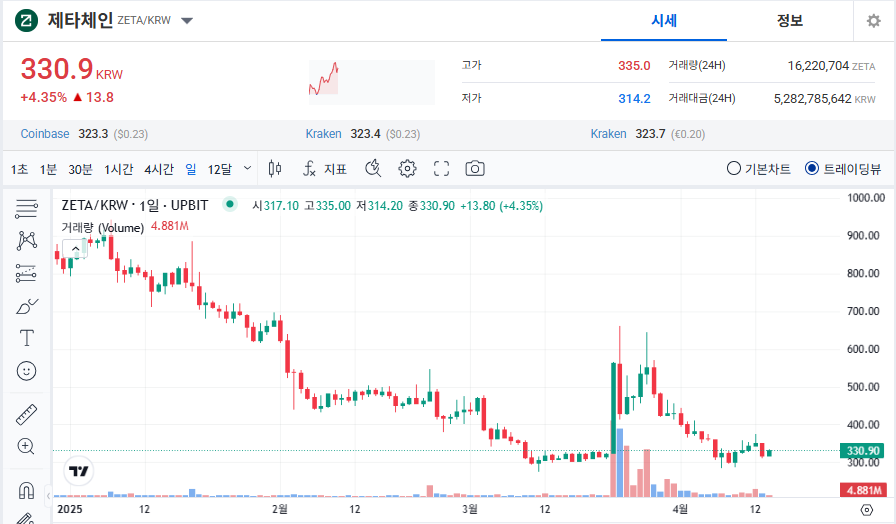
Task: Click the mini price sparkline thumbnail
Action: (x=371, y=82)
